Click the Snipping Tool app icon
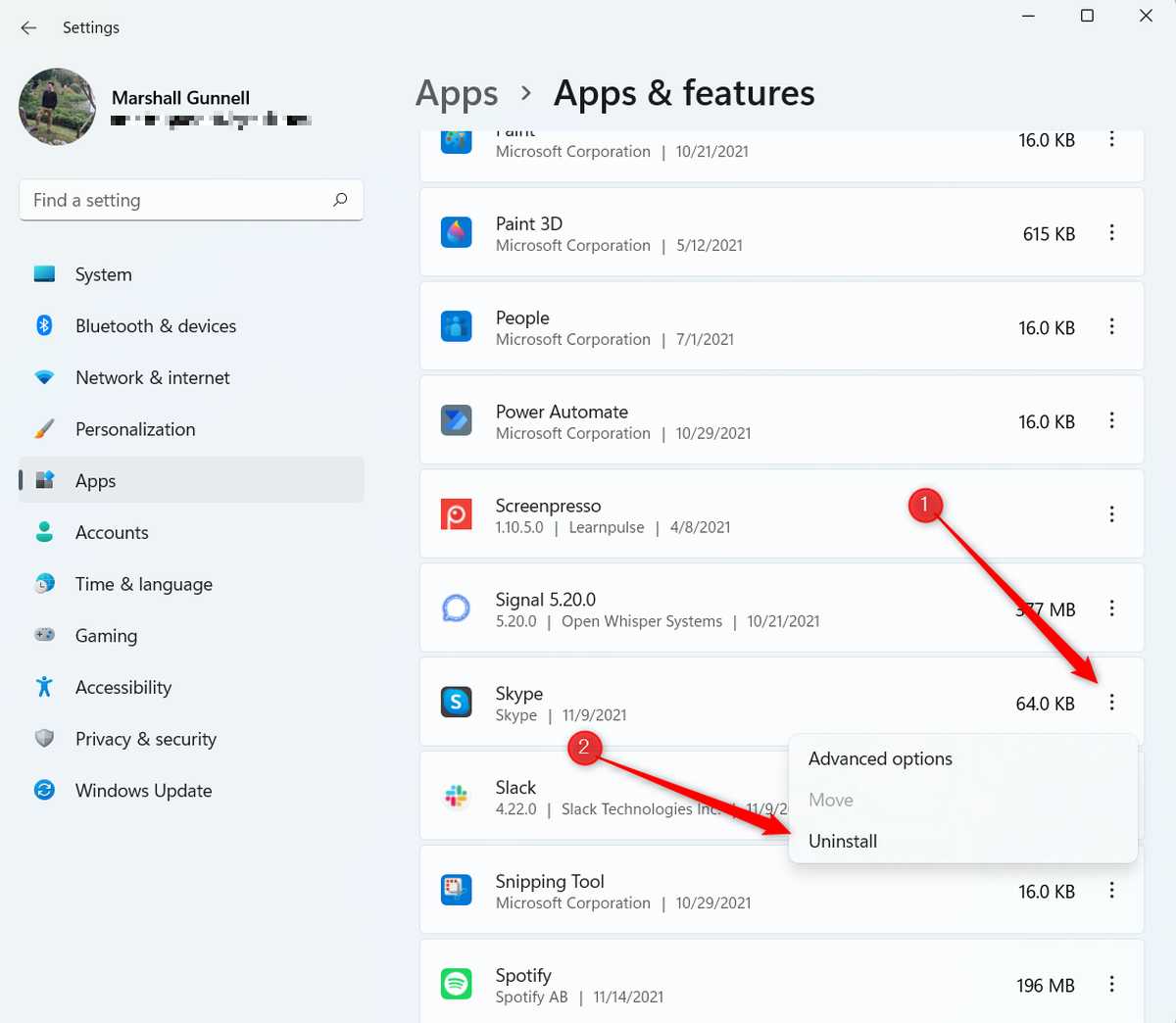The width and height of the screenshot is (1176, 1023). click(x=456, y=890)
